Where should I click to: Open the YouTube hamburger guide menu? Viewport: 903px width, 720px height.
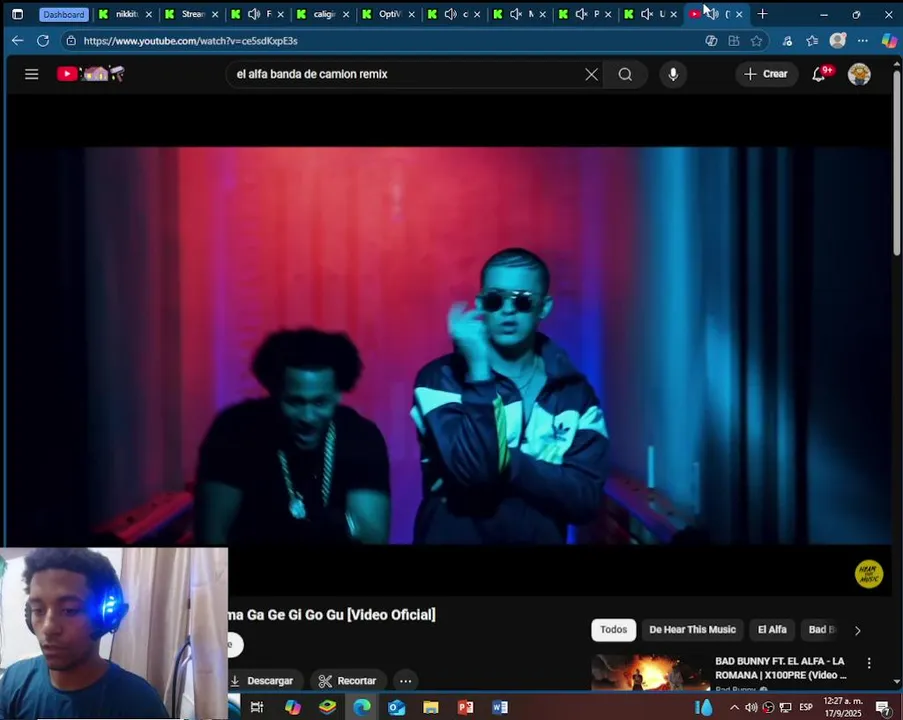[x=32, y=74]
